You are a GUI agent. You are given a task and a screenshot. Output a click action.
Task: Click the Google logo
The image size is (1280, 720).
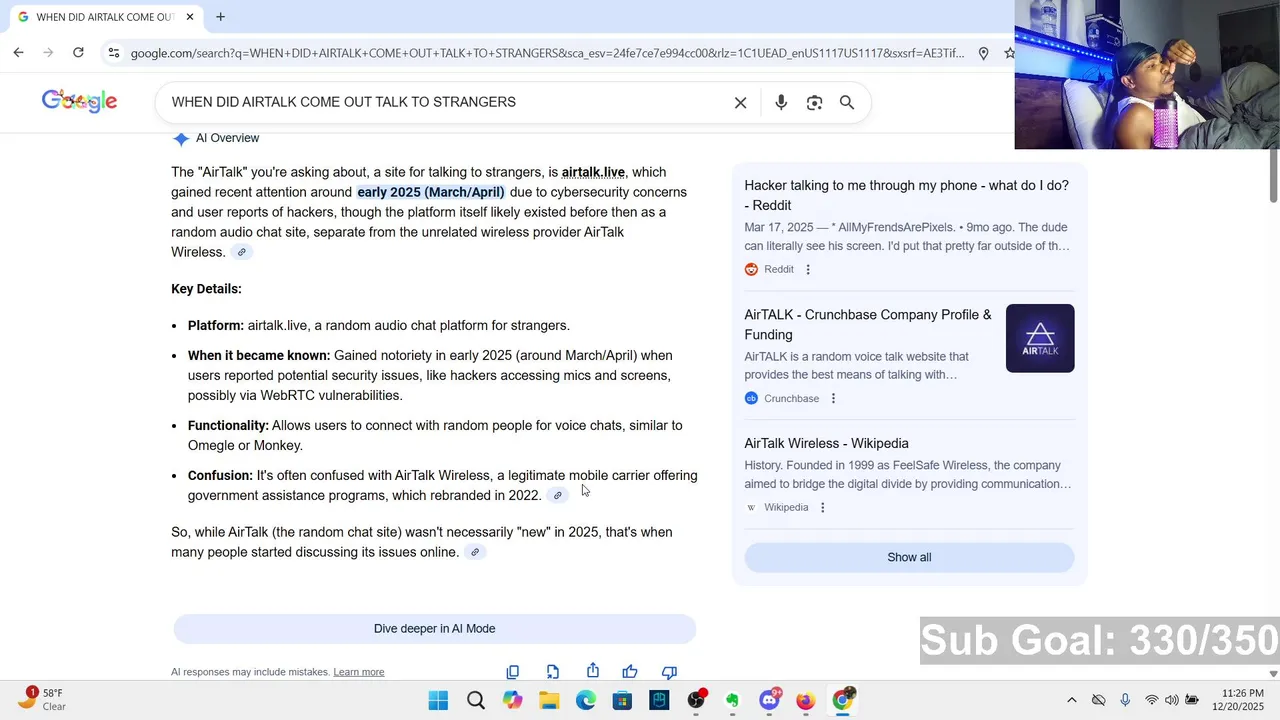pos(79,101)
